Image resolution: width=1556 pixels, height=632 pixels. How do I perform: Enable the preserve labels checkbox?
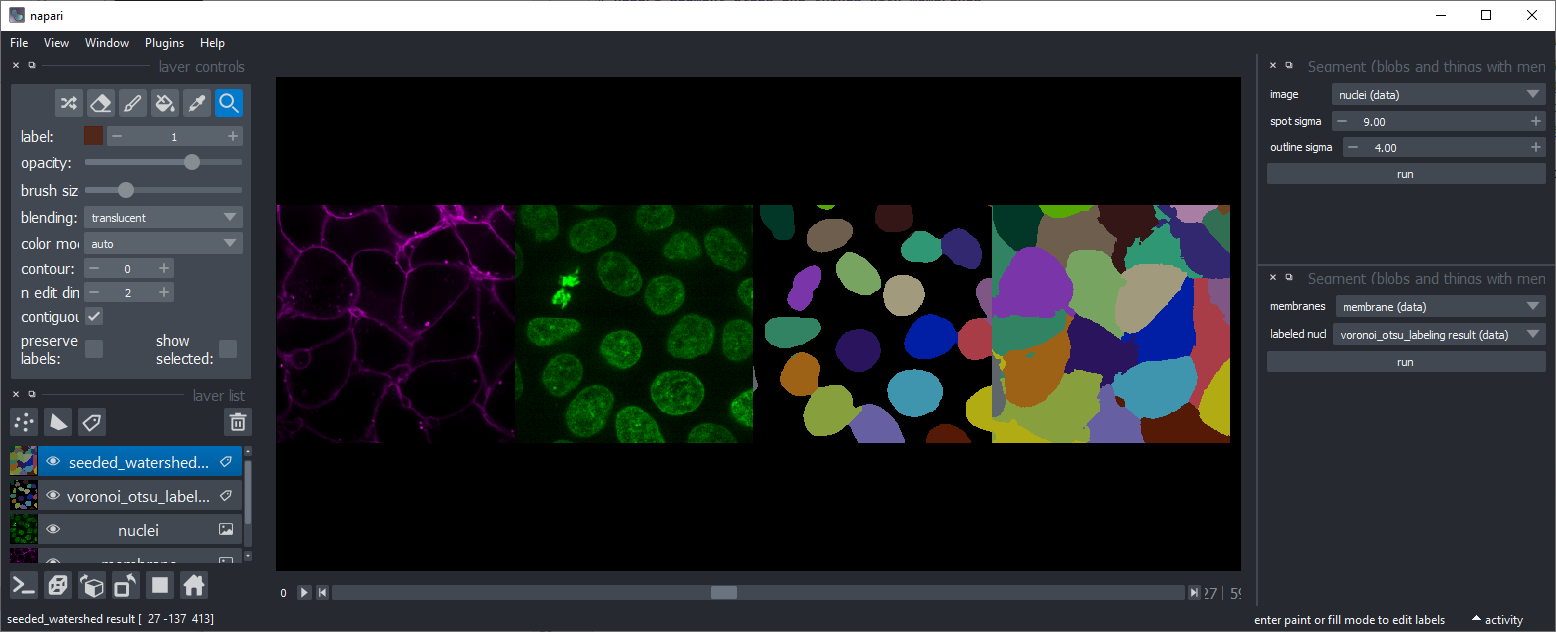pyautogui.click(x=94, y=348)
